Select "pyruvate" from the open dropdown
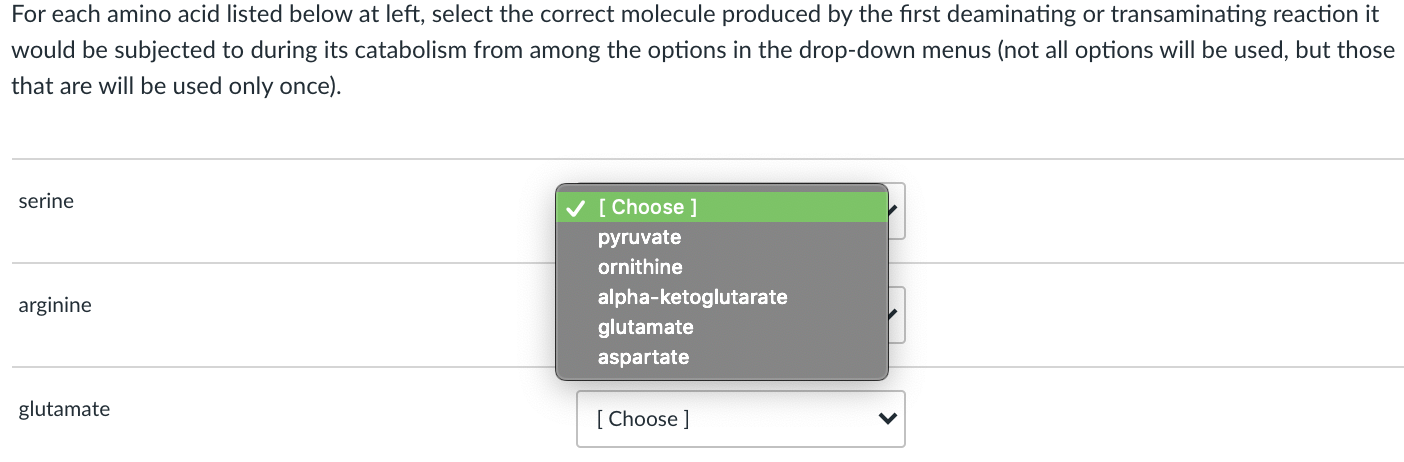 pos(639,237)
